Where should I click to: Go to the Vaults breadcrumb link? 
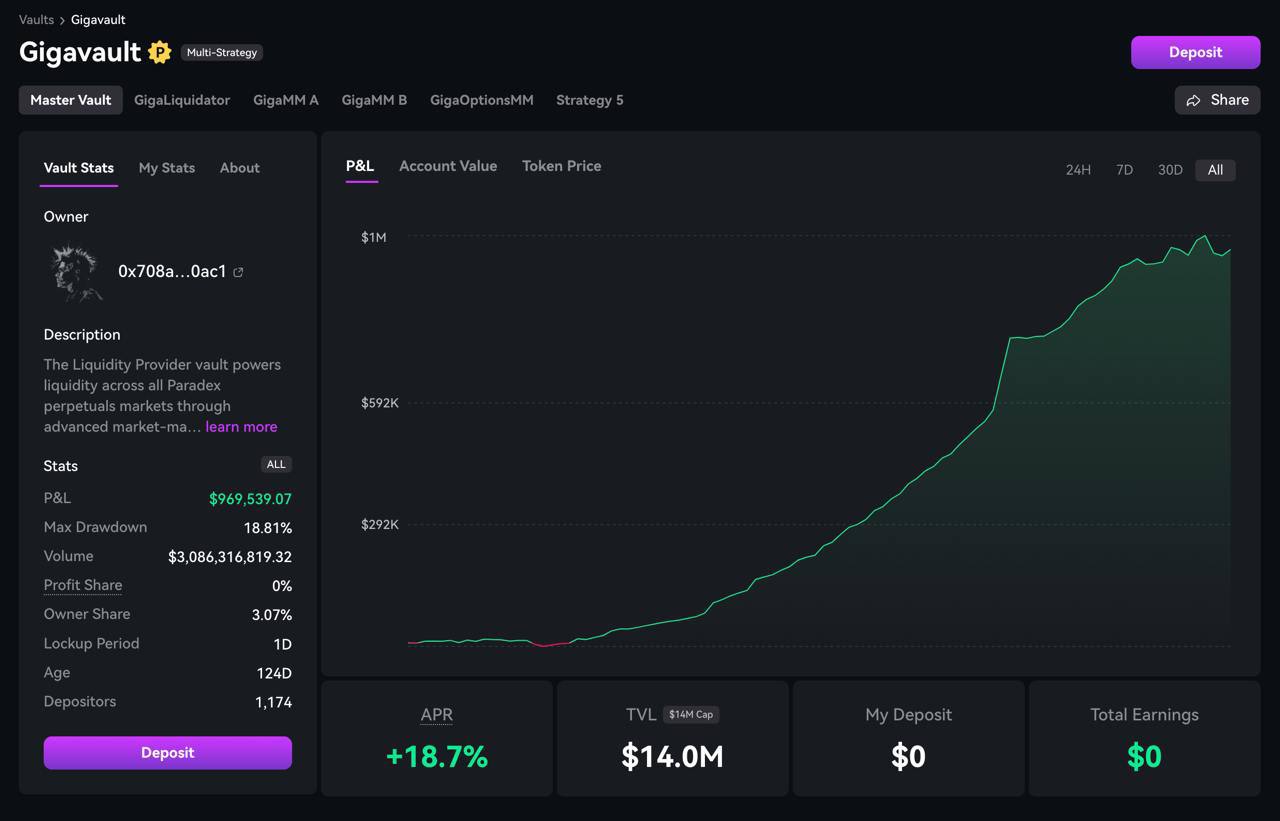36,20
